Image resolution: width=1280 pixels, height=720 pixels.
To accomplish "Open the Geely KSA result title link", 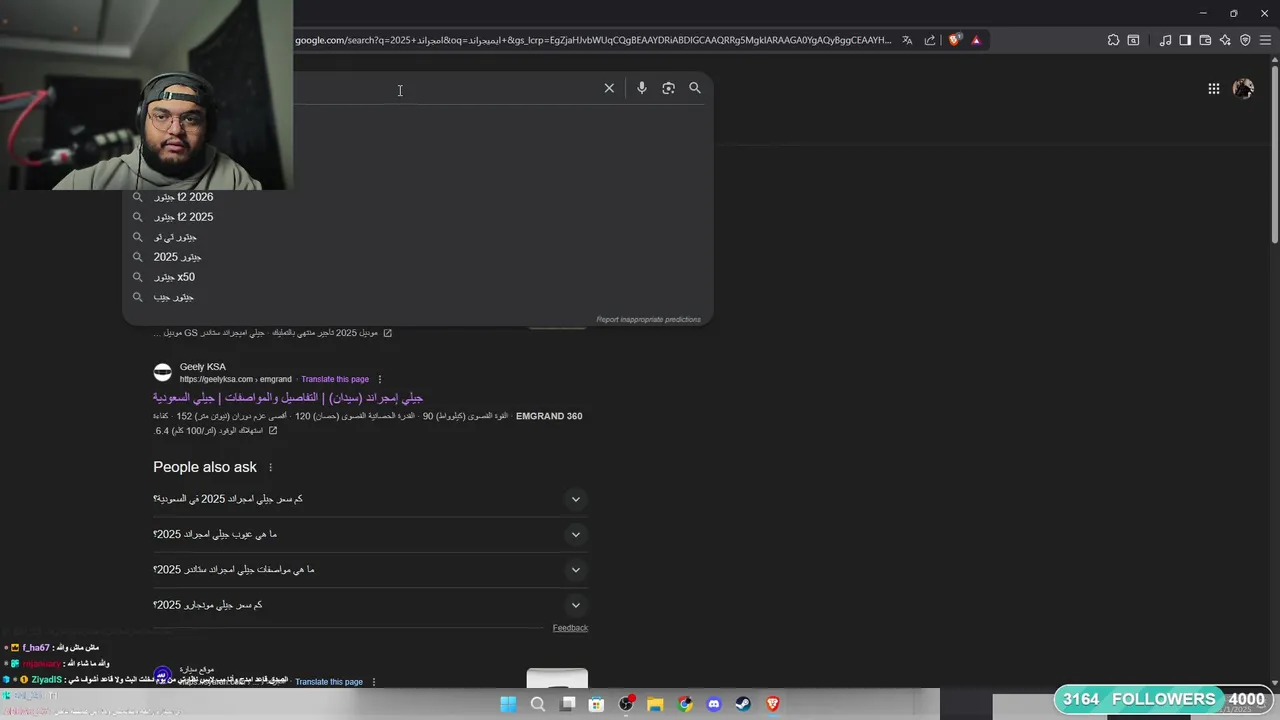I will (288, 397).
